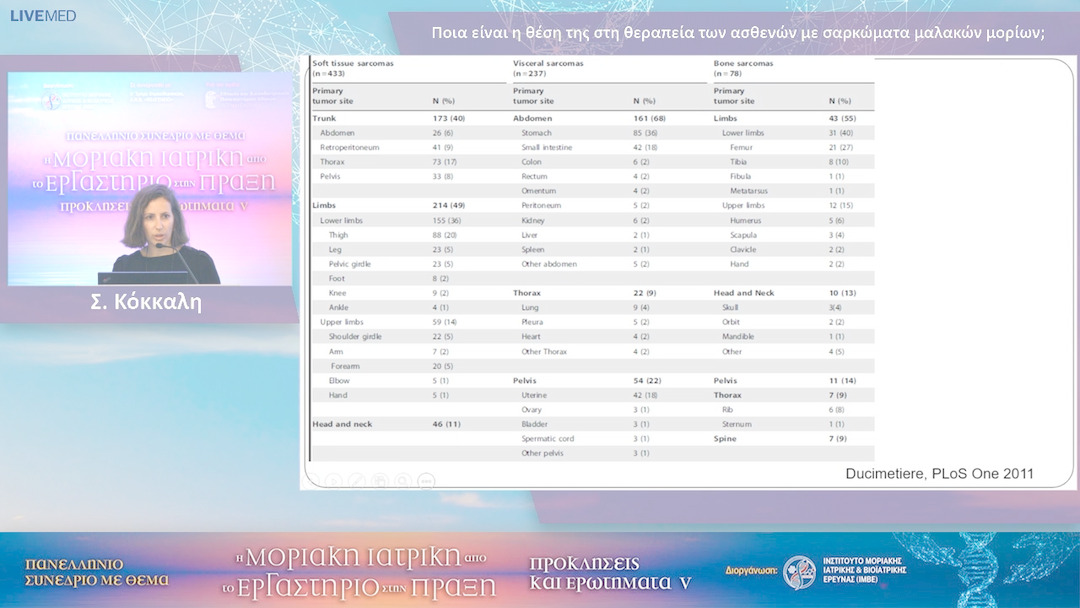Select the pen annotation tool icon
This screenshot has height=608, width=1080.
[357, 481]
